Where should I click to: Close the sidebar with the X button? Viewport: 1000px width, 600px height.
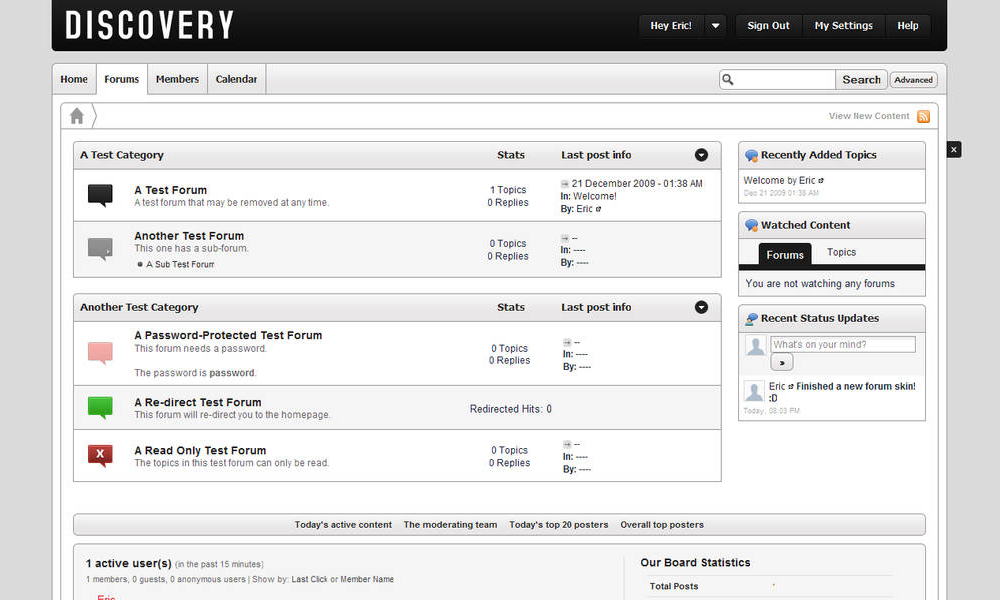tap(954, 149)
